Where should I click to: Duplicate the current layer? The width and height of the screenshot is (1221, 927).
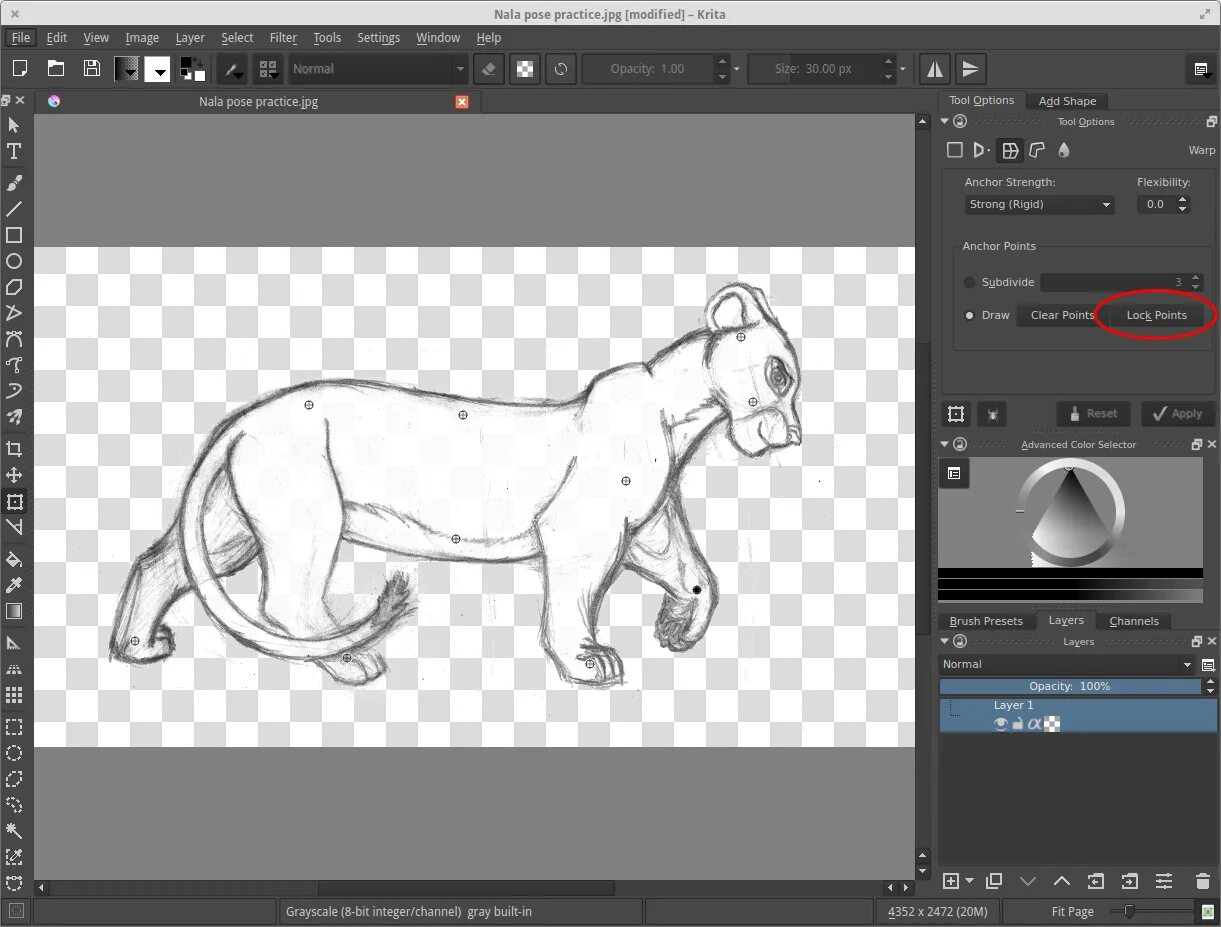(993, 881)
